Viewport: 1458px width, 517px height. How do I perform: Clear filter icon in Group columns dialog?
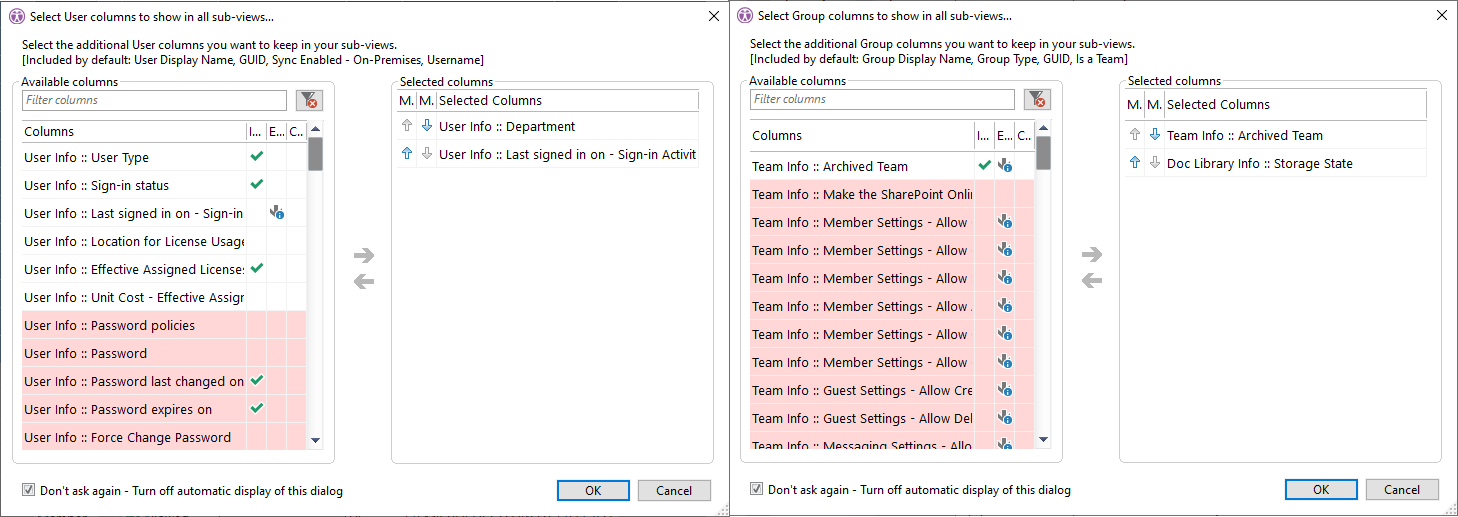click(x=1037, y=99)
